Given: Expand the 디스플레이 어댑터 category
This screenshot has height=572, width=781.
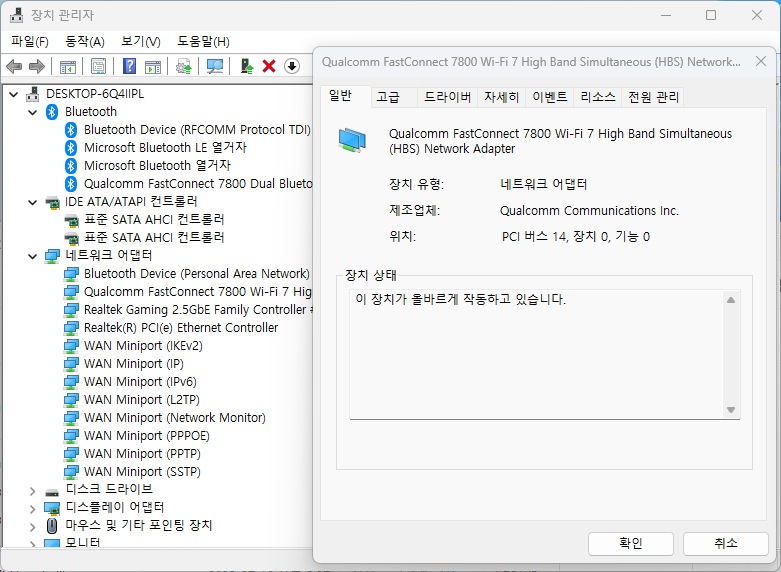Looking at the screenshot, I should pos(33,509).
